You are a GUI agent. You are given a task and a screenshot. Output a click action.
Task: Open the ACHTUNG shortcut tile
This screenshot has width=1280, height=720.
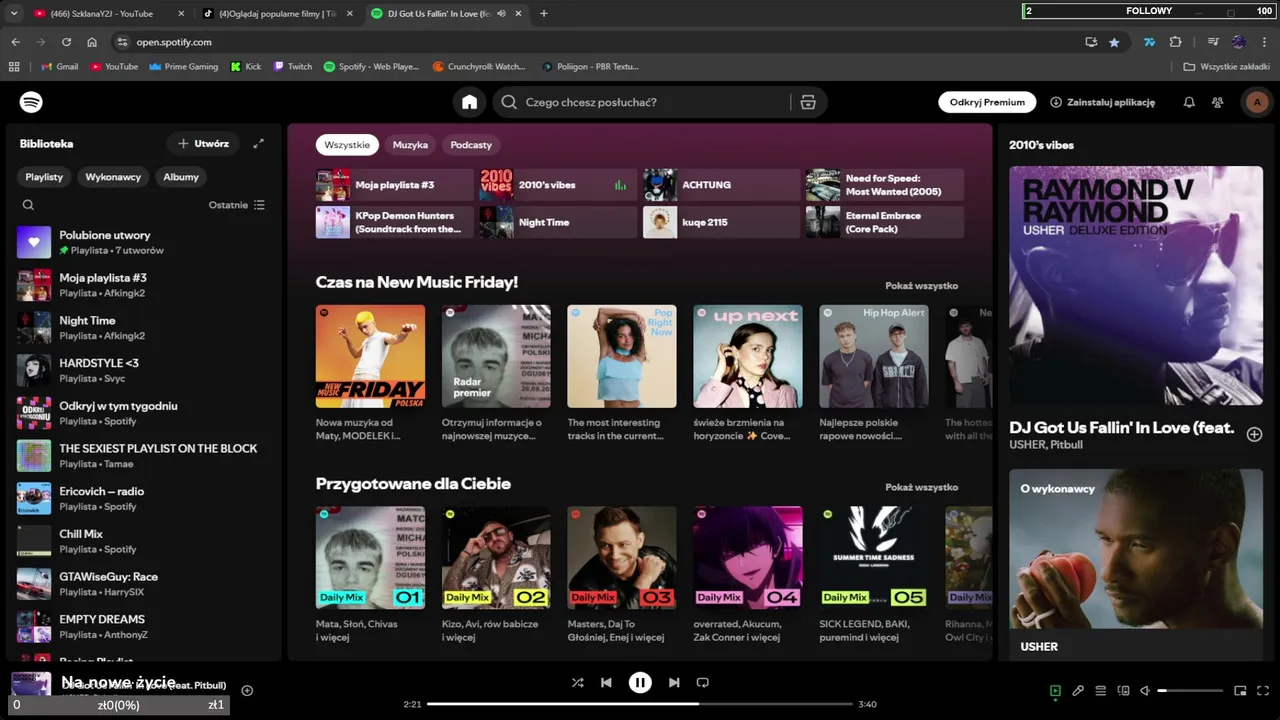click(x=720, y=185)
